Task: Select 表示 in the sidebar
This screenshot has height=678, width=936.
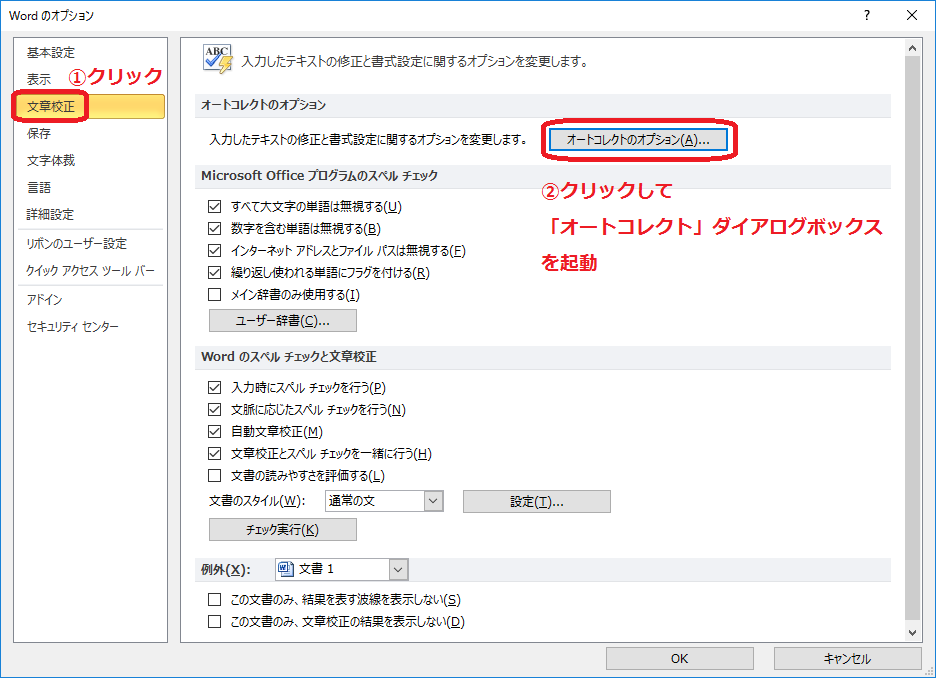Action: coord(40,78)
